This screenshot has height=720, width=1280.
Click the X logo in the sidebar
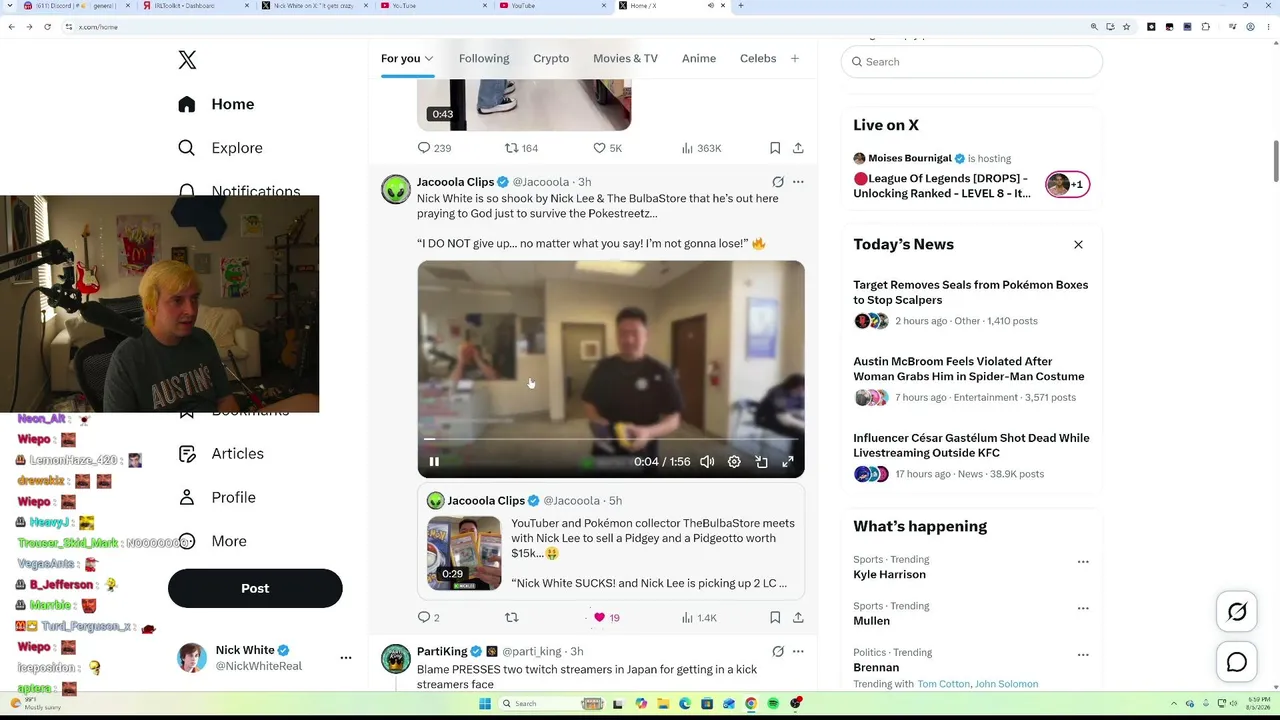coord(187,60)
